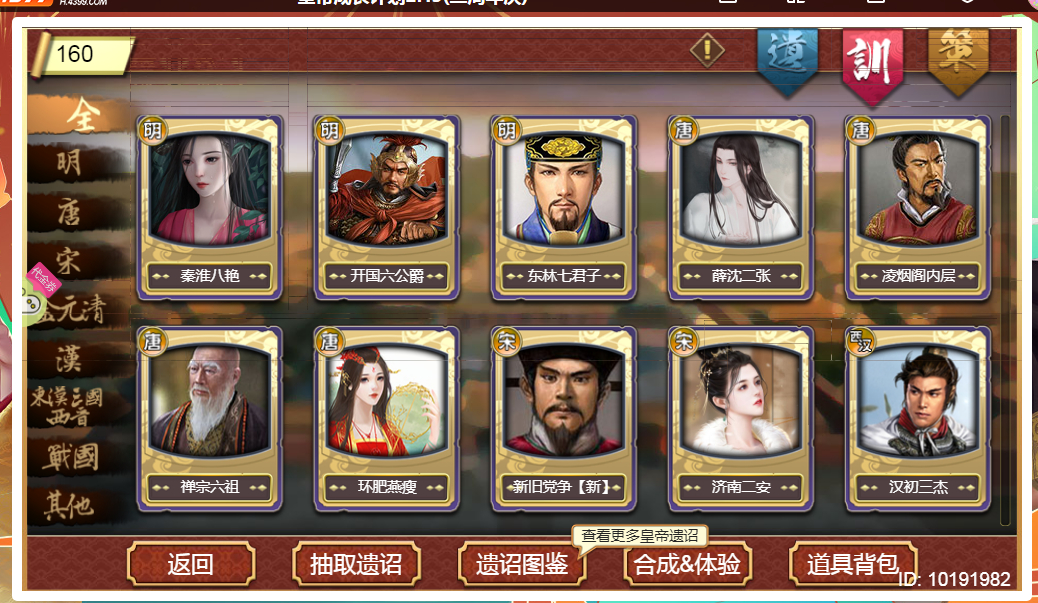This screenshot has width=1038, height=603.
Task: Click the gamepad icon on left edge
Action: point(30,304)
